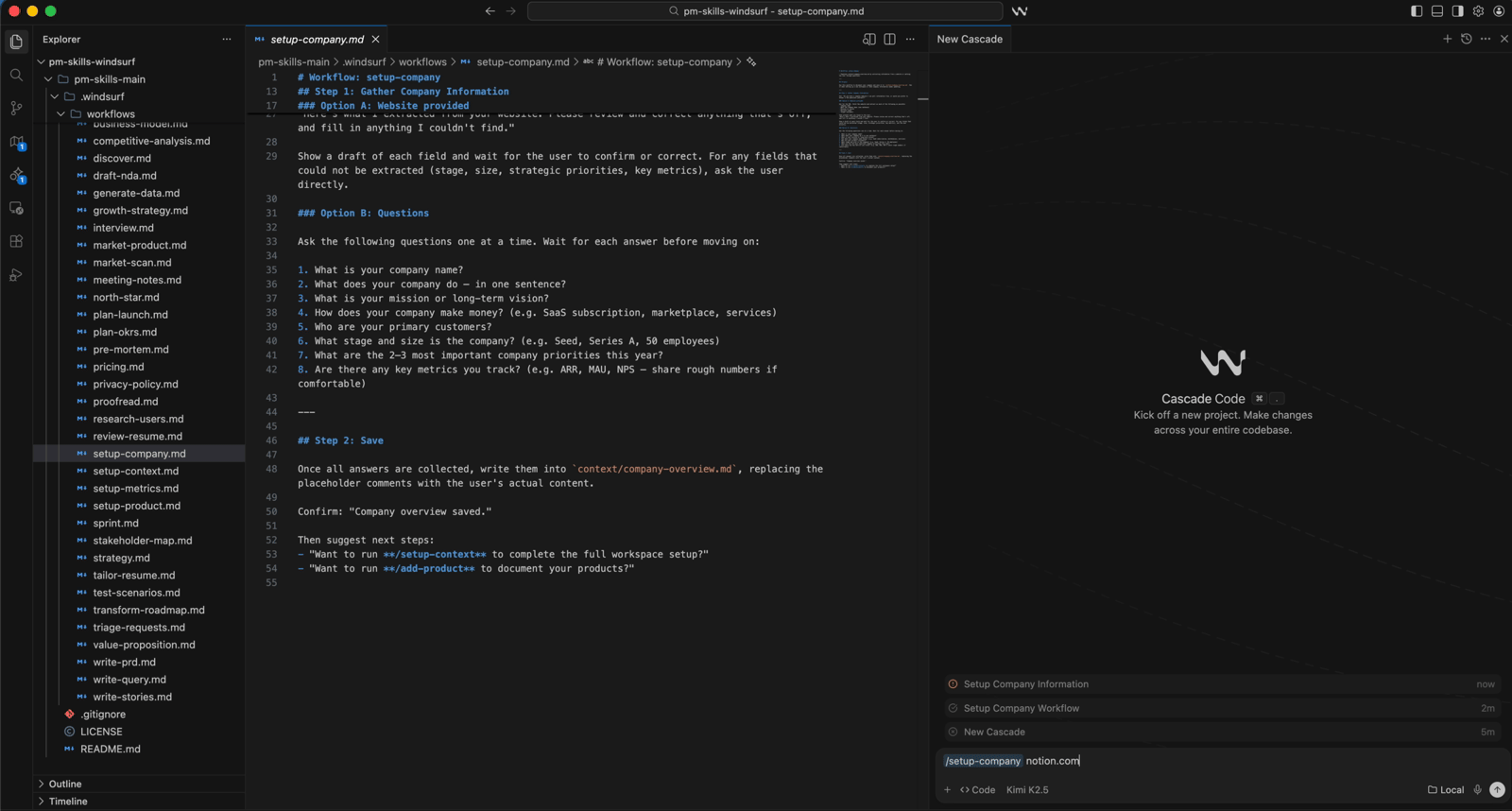This screenshot has height=811, width=1512.
Task: Open Cascade conversation history
Action: [x=1466, y=39]
